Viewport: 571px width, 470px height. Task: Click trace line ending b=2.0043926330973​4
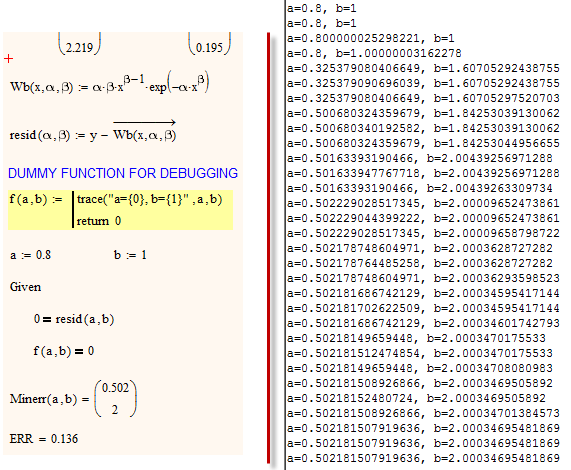coord(420,188)
